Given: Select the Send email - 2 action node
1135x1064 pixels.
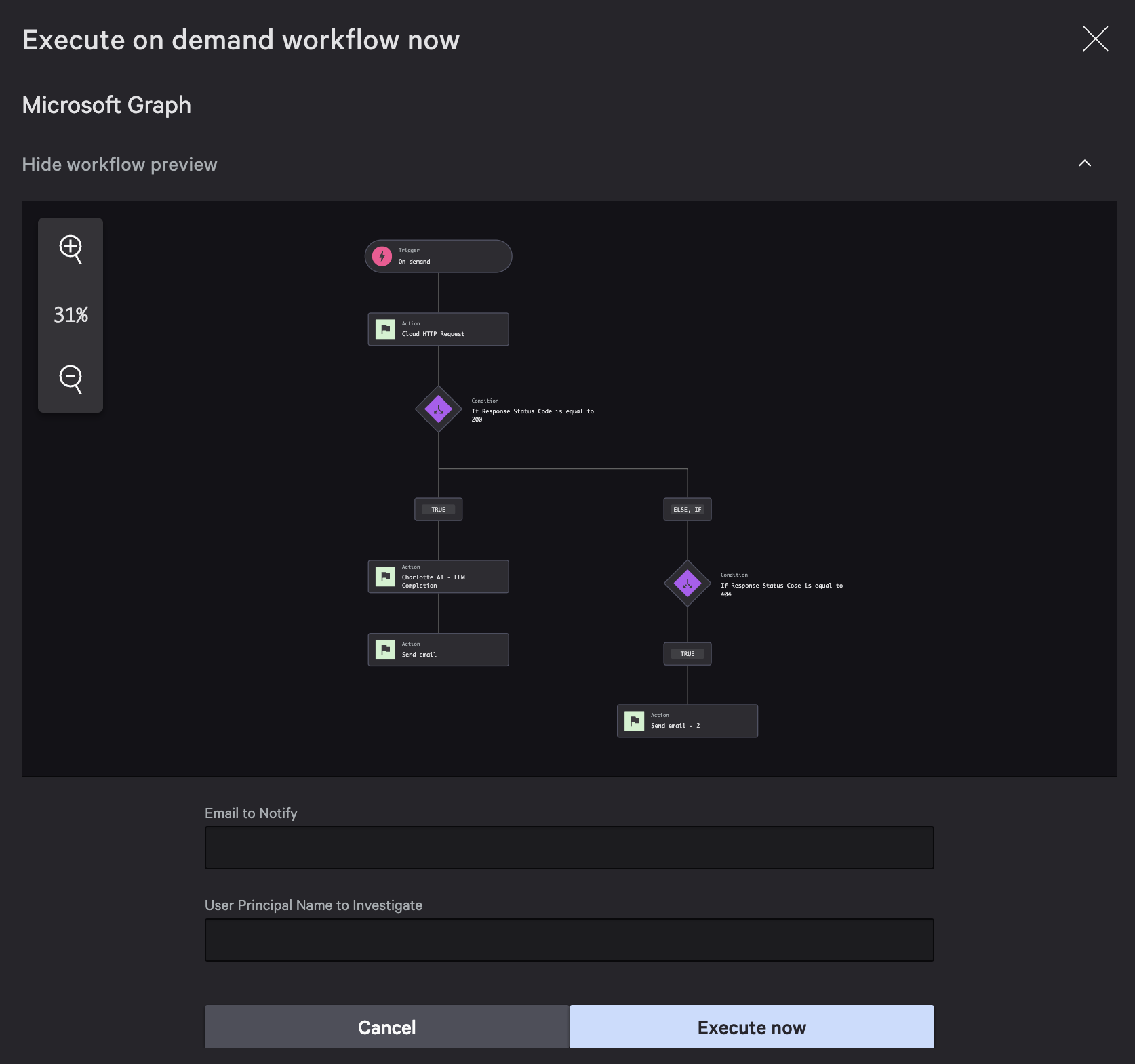Looking at the screenshot, I should click(687, 720).
